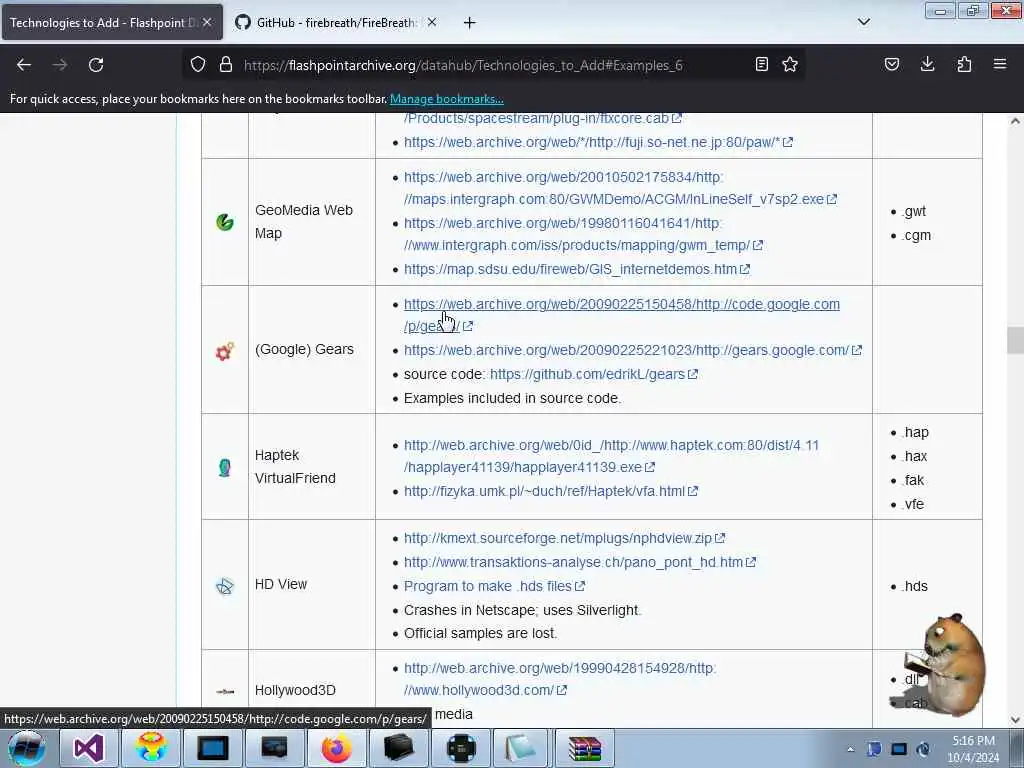Open a new tab with plus button
This screenshot has height=768, width=1024.
tap(470, 23)
